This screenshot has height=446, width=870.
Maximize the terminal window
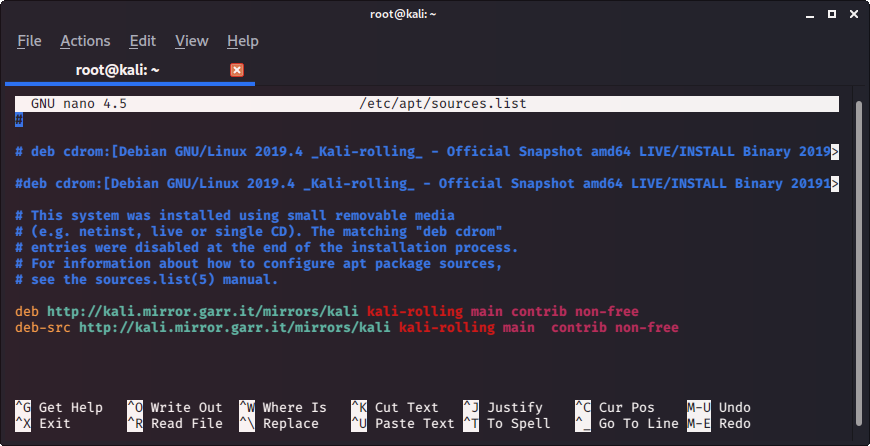(832, 12)
